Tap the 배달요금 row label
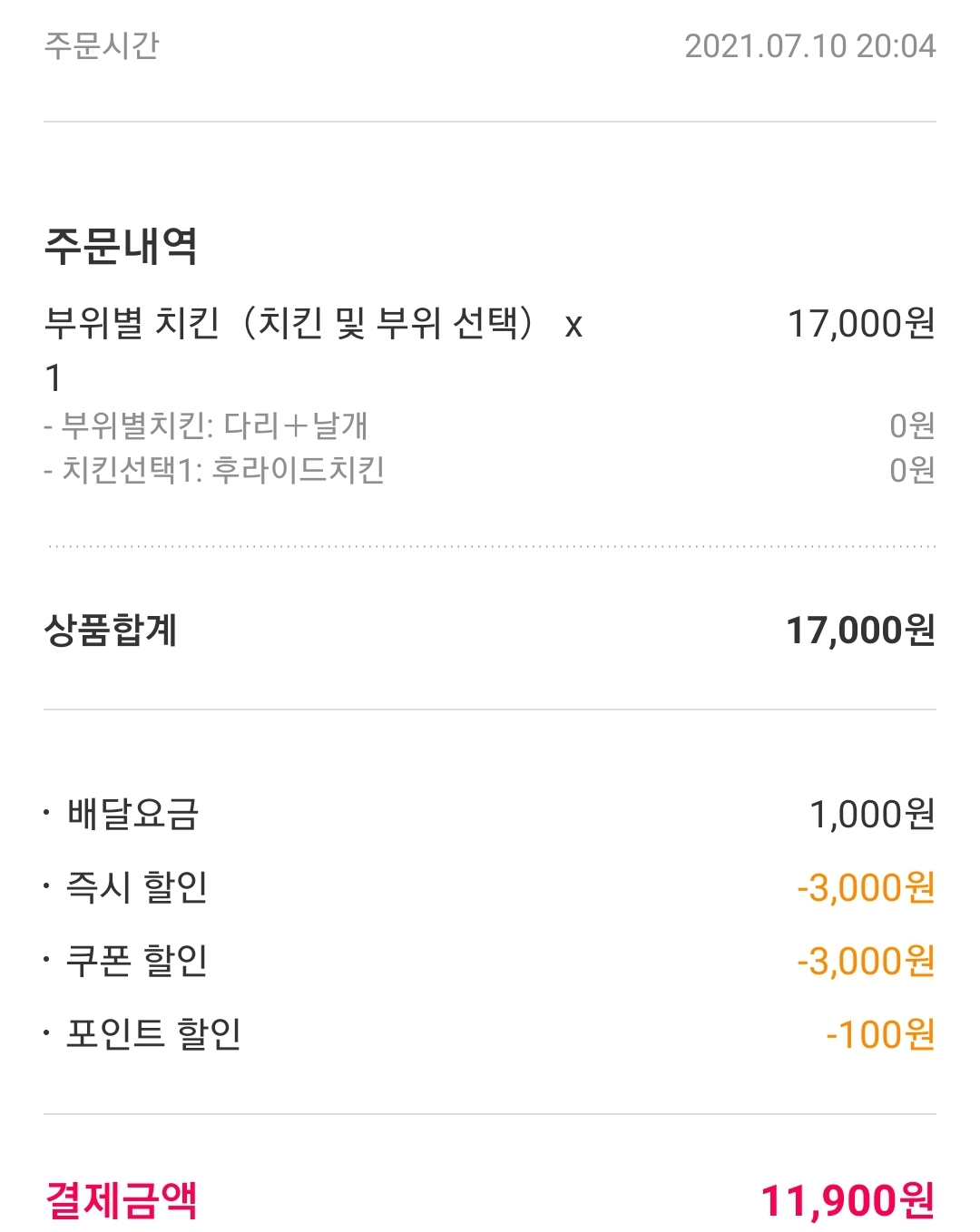 pyautogui.click(x=132, y=814)
